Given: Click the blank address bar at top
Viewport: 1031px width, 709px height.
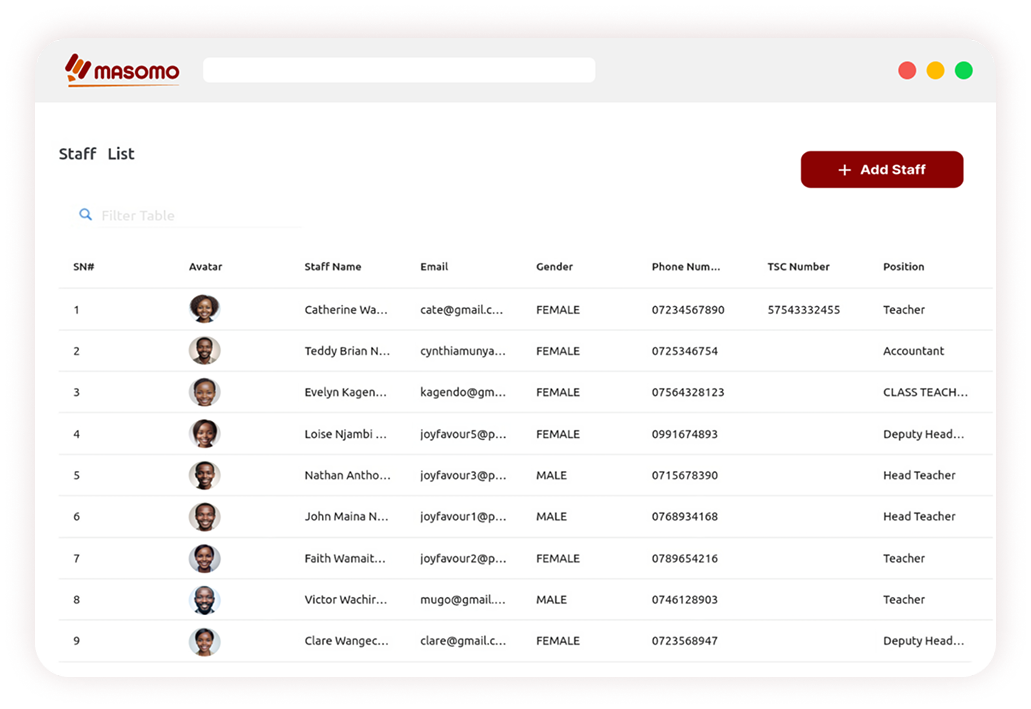Looking at the screenshot, I should point(398,70).
